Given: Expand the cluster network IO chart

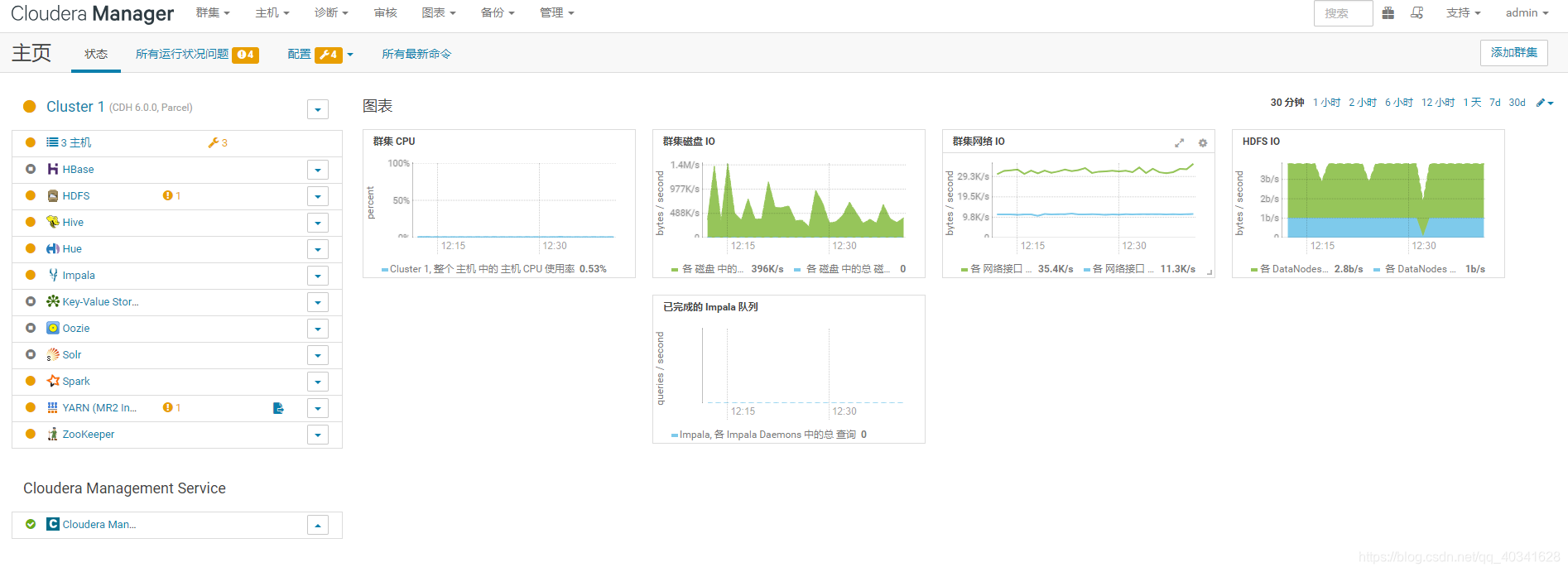Looking at the screenshot, I should (x=1179, y=143).
